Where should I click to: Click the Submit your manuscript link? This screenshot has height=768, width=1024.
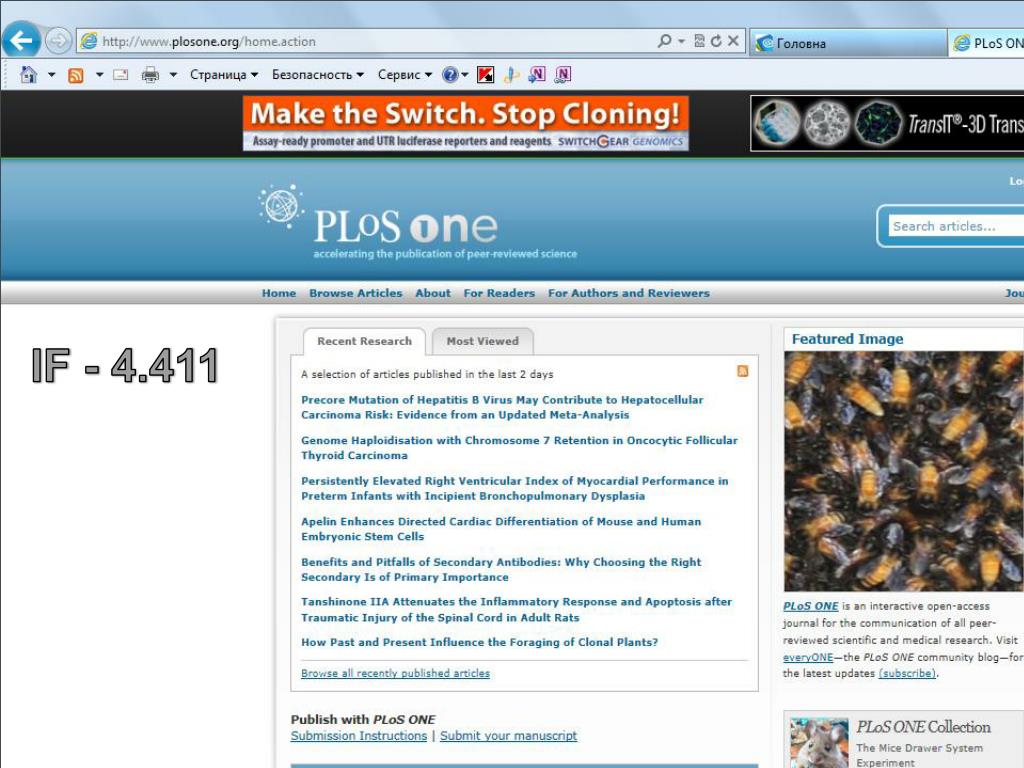coord(508,736)
